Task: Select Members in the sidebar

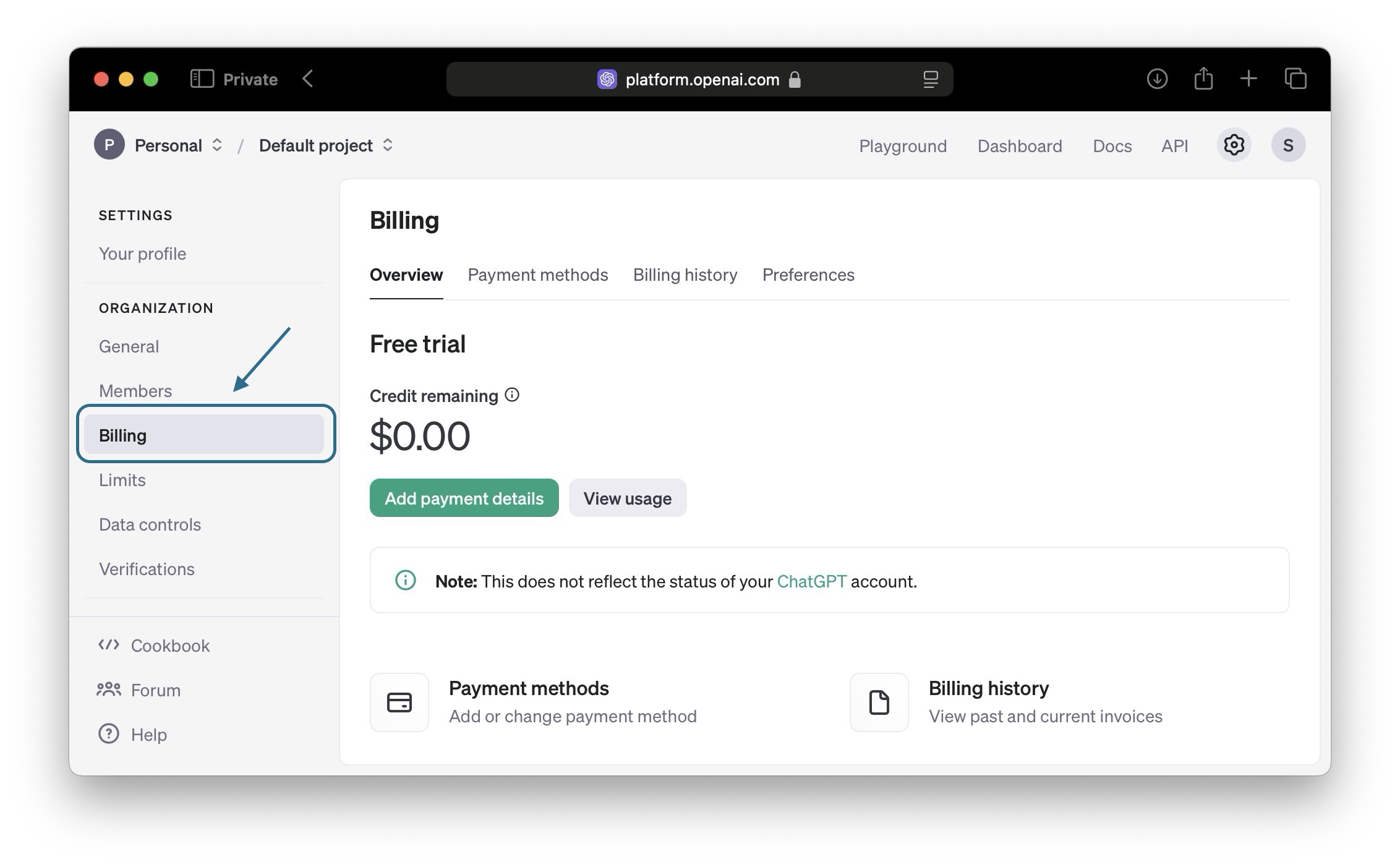Action: (x=135, y=391)
